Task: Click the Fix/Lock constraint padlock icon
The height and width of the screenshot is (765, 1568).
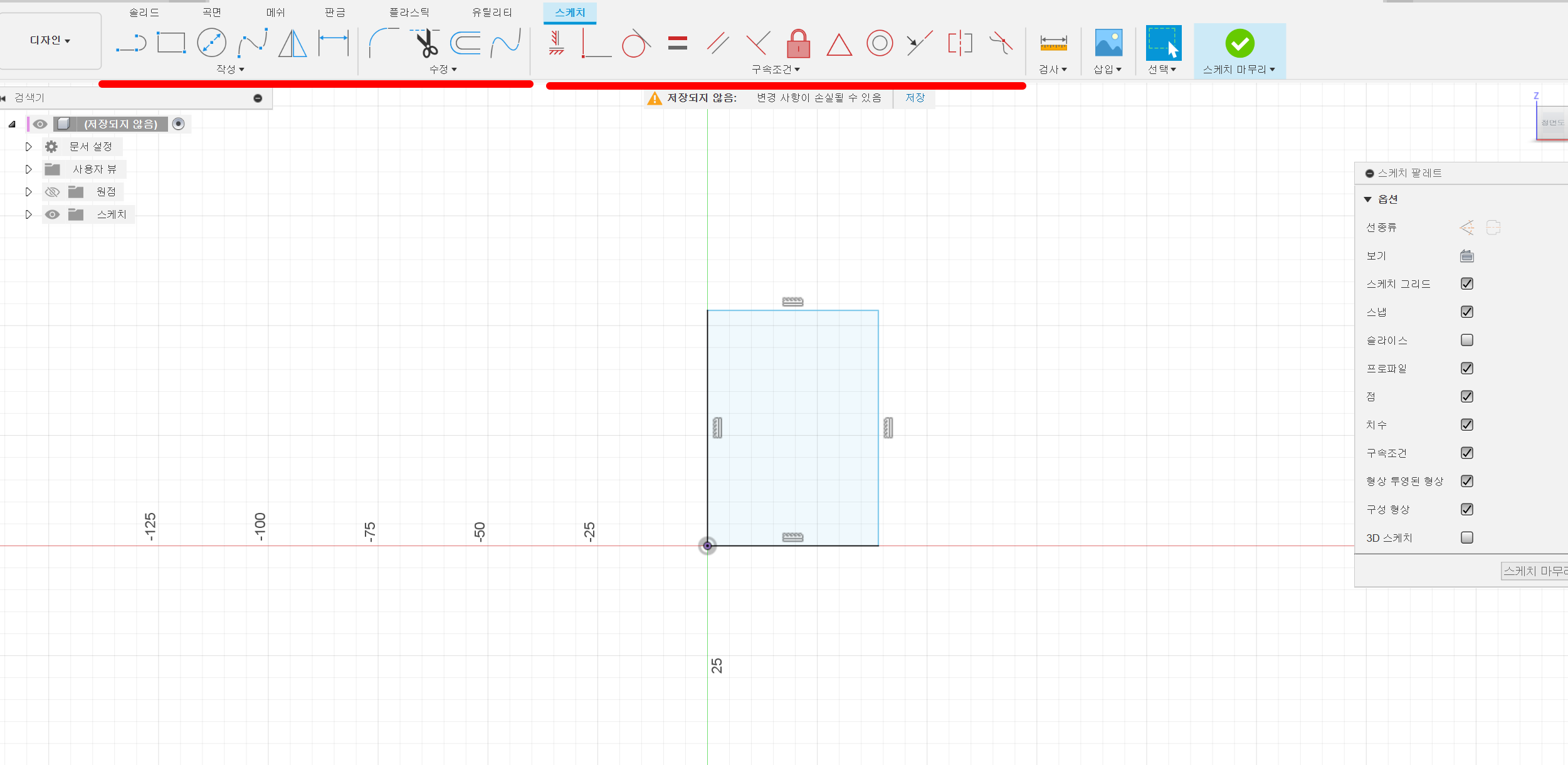Action: 798,43
